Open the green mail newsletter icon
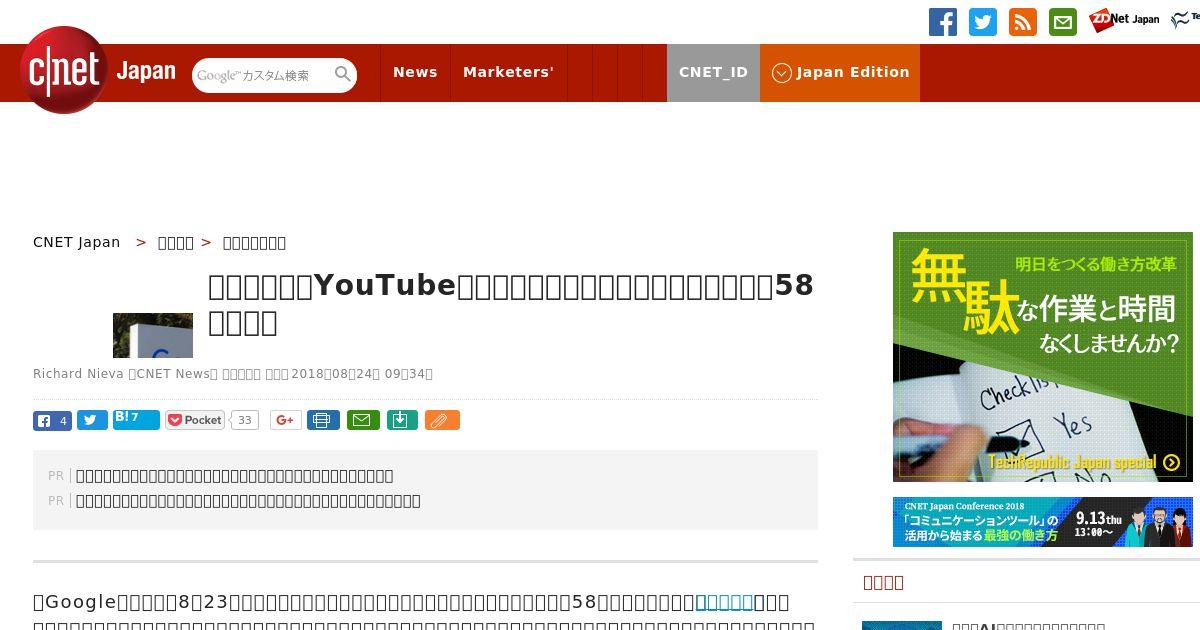The image size is (1200, 630). [x=1063, y=22]
